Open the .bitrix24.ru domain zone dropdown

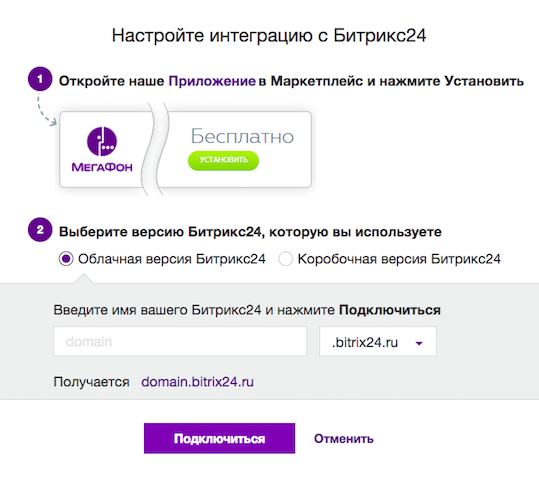point(378,341)
